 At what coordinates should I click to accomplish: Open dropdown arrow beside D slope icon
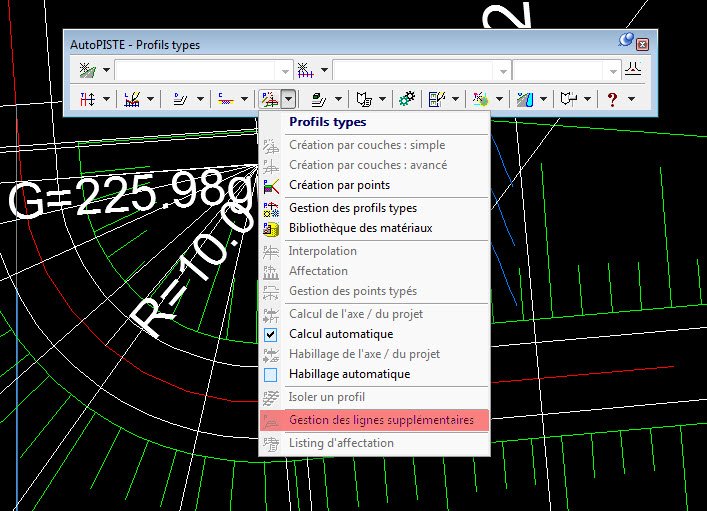(x=200, y=99)
